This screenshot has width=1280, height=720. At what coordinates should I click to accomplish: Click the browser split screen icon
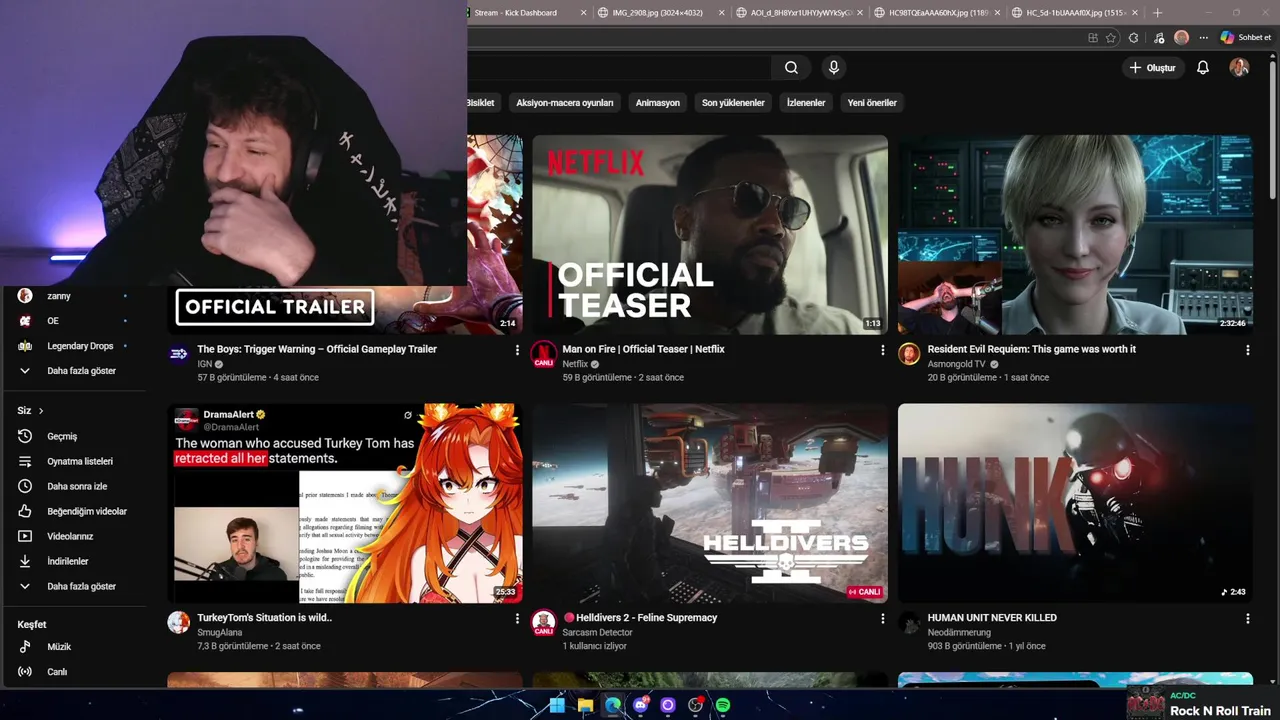[1093, 38]
